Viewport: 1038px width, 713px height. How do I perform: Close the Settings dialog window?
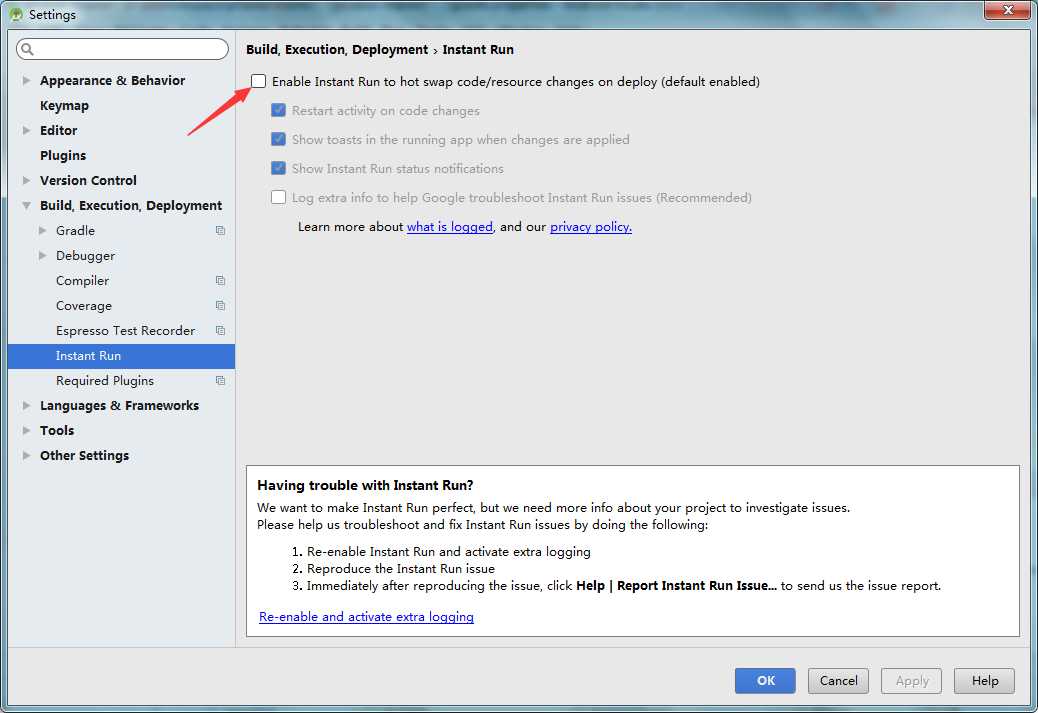tap(1007, 10)
